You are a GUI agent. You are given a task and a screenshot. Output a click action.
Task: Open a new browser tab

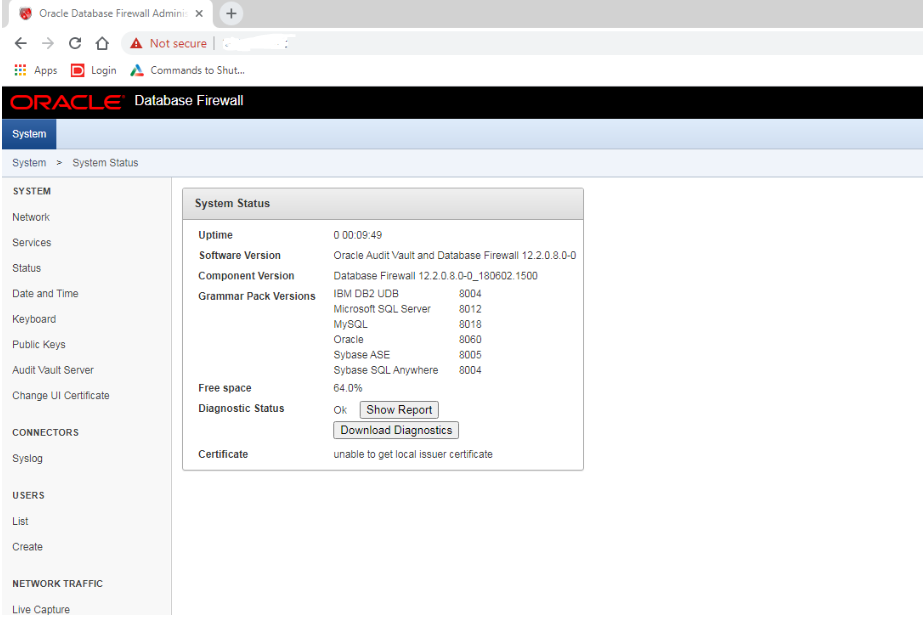point(231,13)
